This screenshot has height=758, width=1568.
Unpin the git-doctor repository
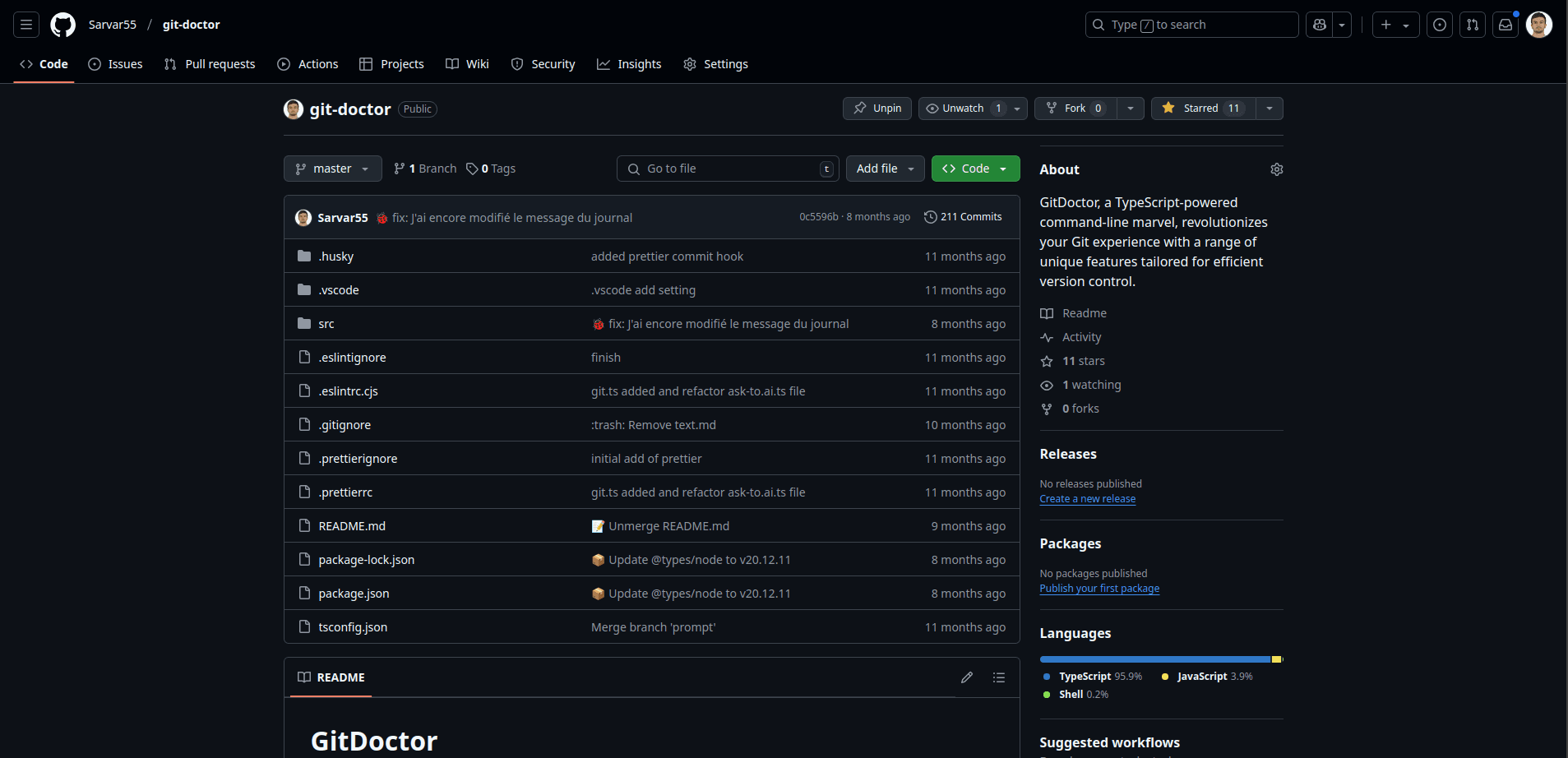tap(877, 109)
